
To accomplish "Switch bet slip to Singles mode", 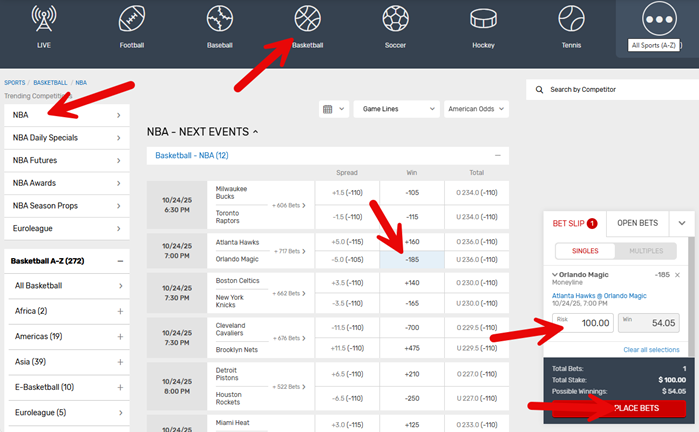I will (x=584, y=251).
